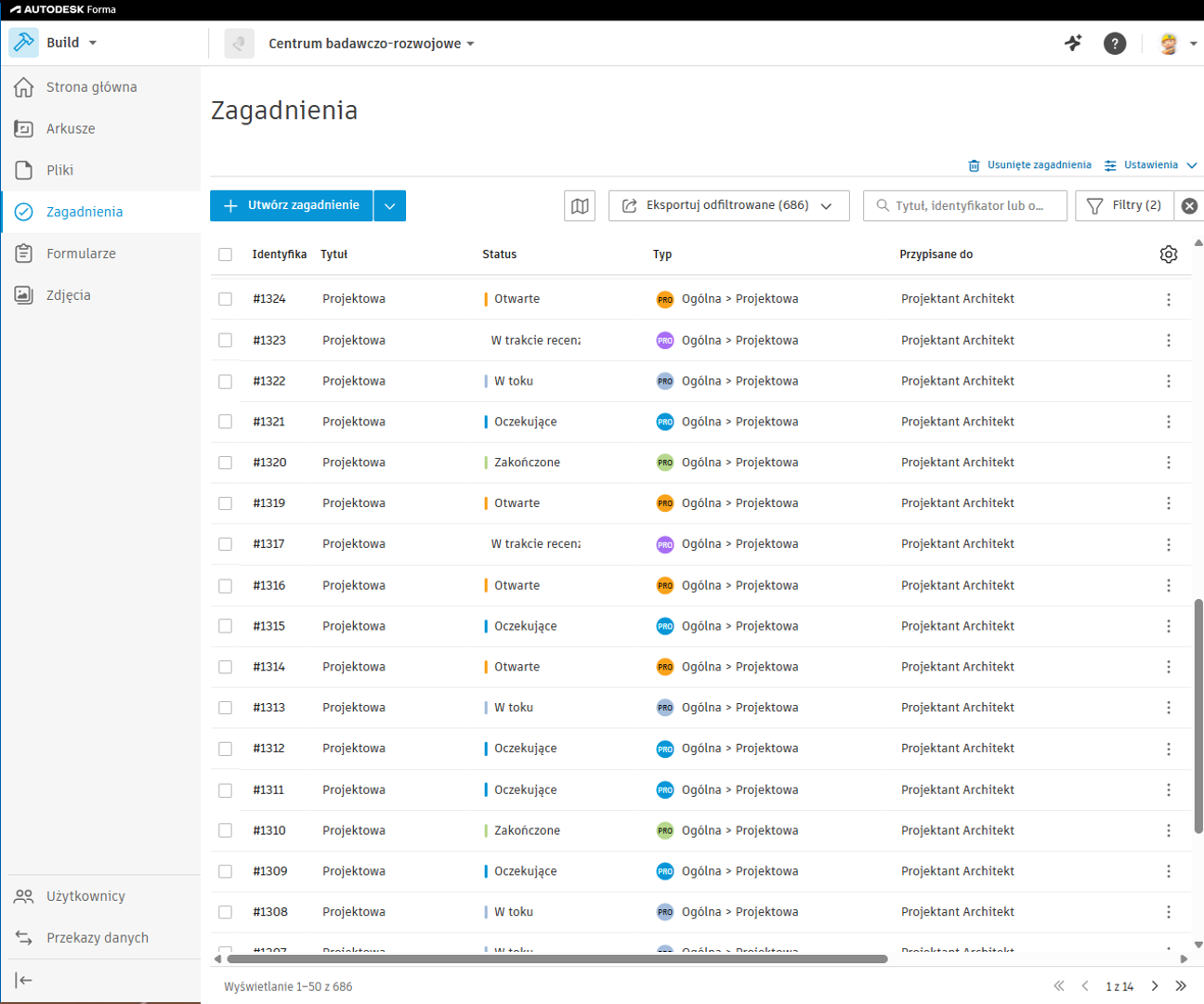The height and width of the screenshot is (1004, 1204).
Task: Open row options menu for #1322
Action: [x=1169, y=382]
